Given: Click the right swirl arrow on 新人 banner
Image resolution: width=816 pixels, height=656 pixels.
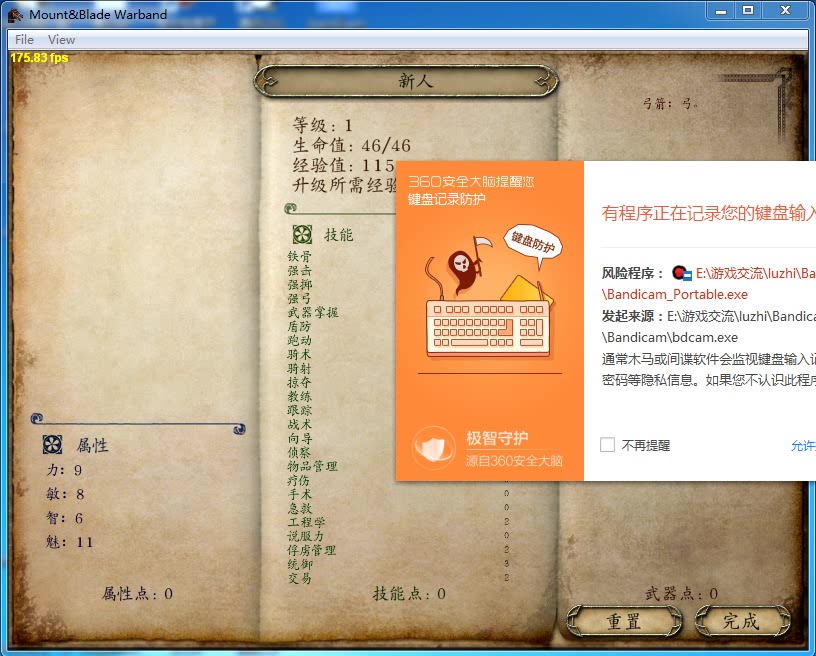Looking at the screenshot, I should [541, 80].
